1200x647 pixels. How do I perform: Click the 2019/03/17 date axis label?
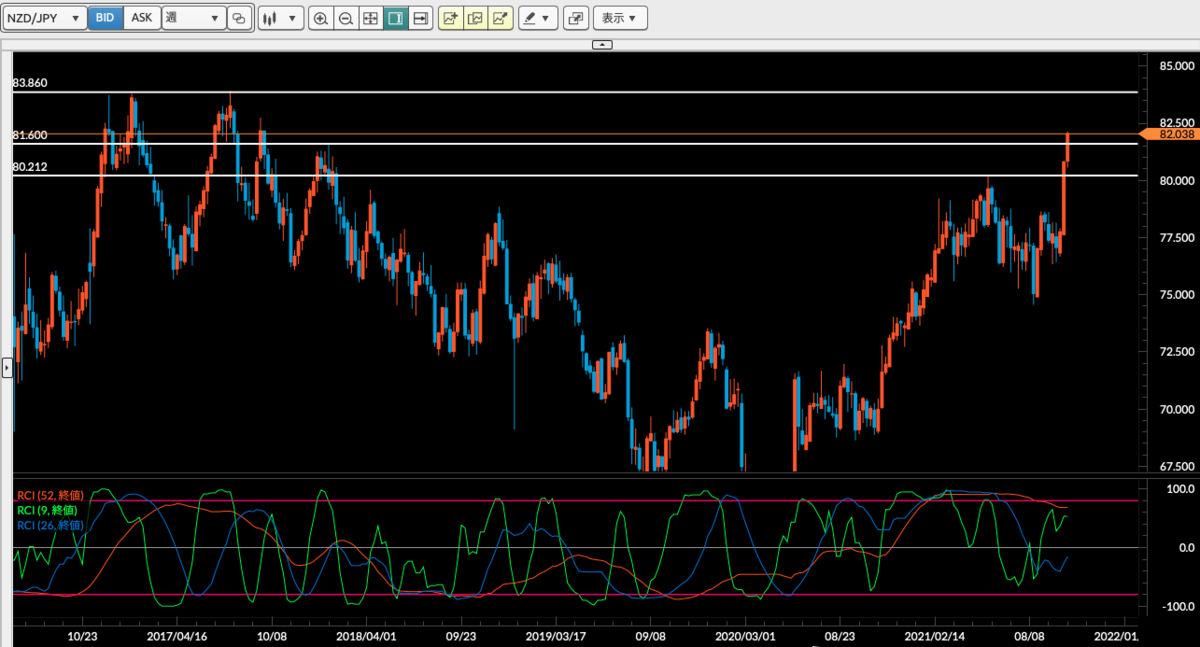(556, 635)
